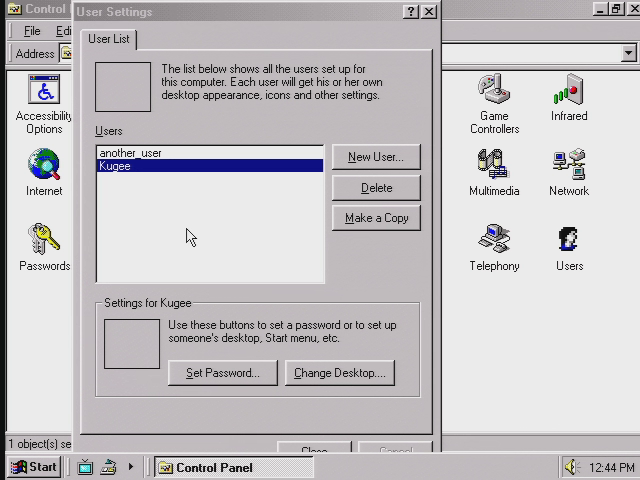Select the Control Panel taskbar button

[233, 467]
